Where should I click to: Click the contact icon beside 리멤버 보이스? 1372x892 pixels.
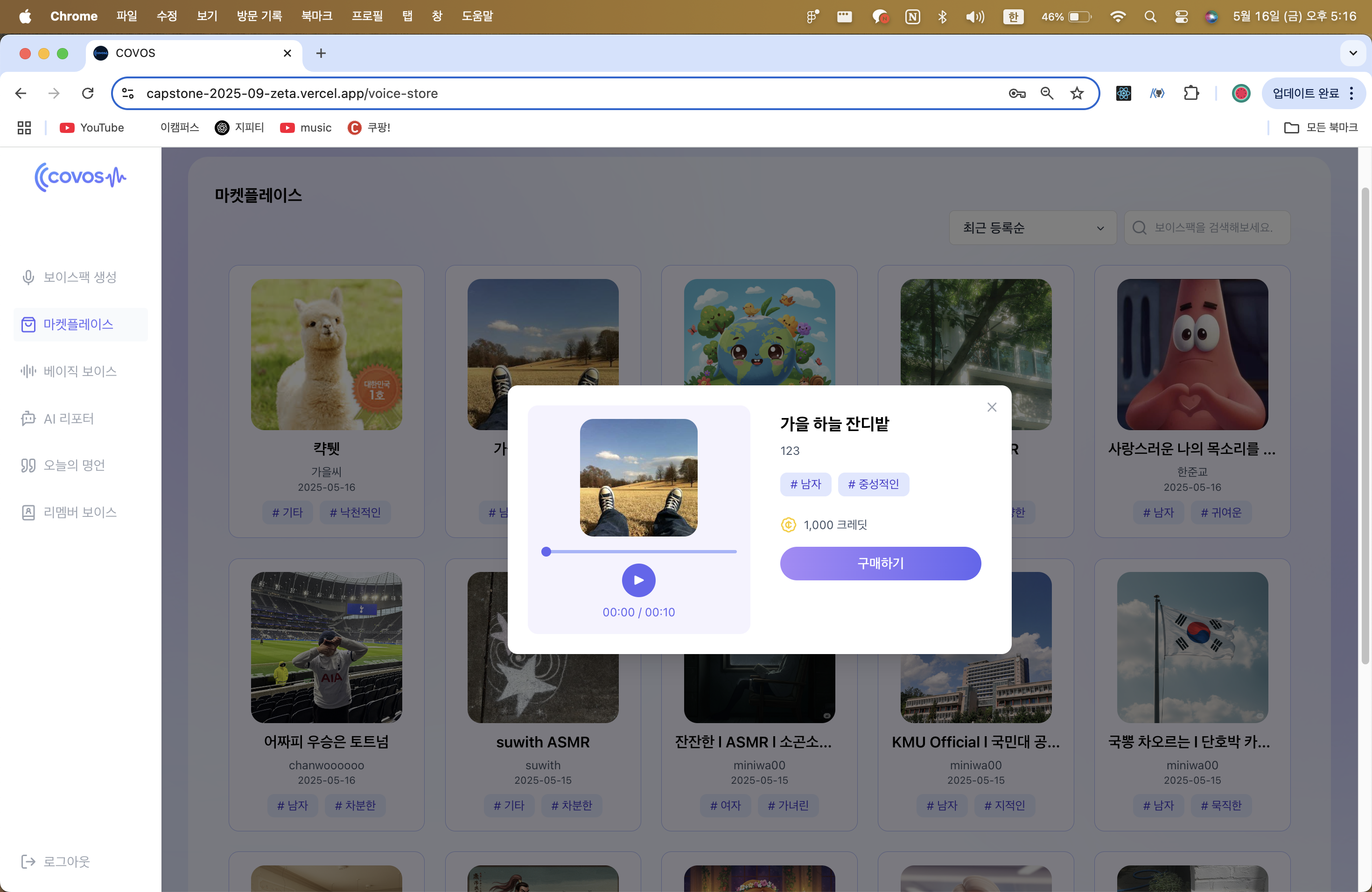pyautogui.click(x=28, y=512)
